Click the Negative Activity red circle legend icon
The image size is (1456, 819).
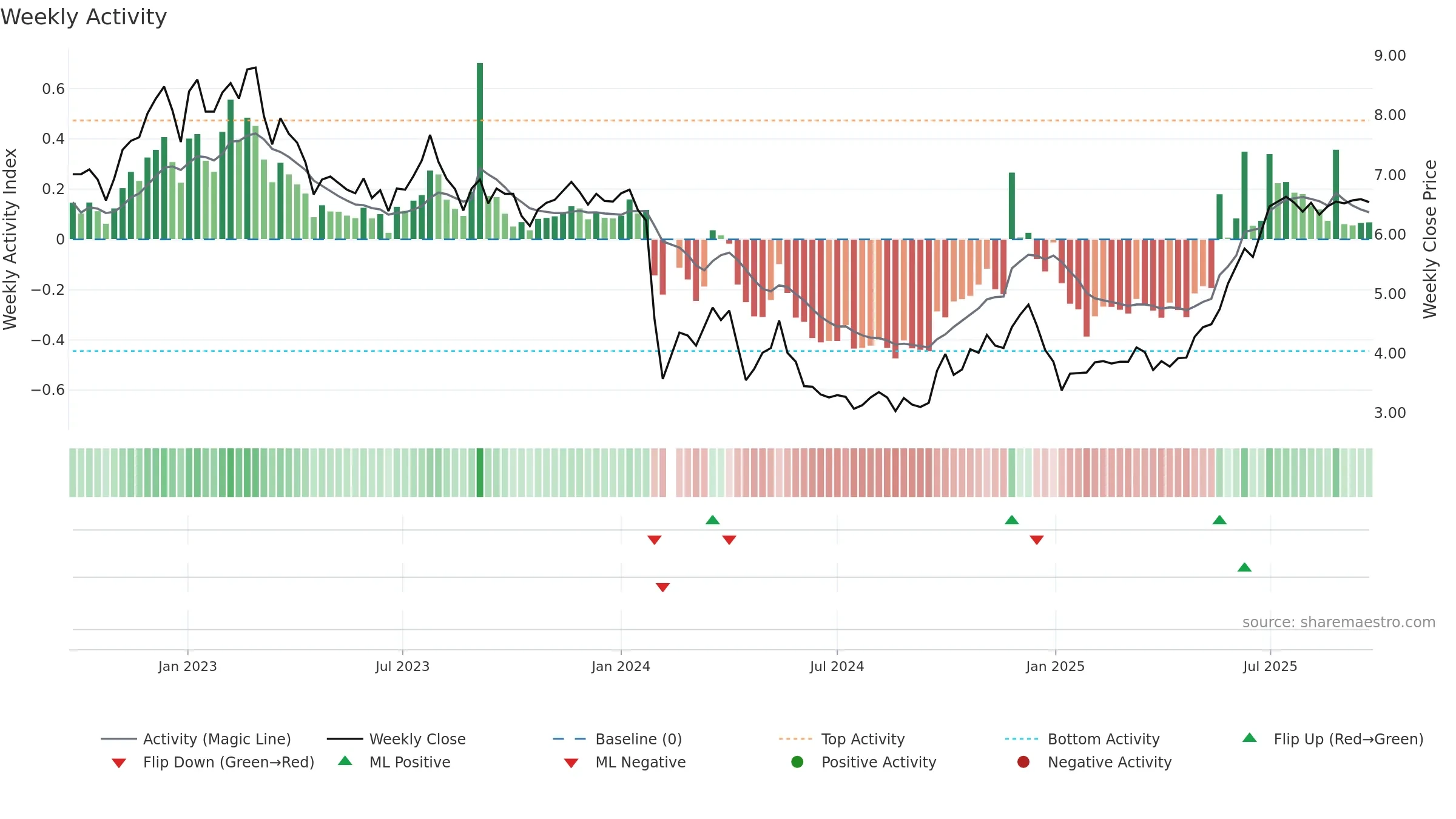coord(1023,762)
